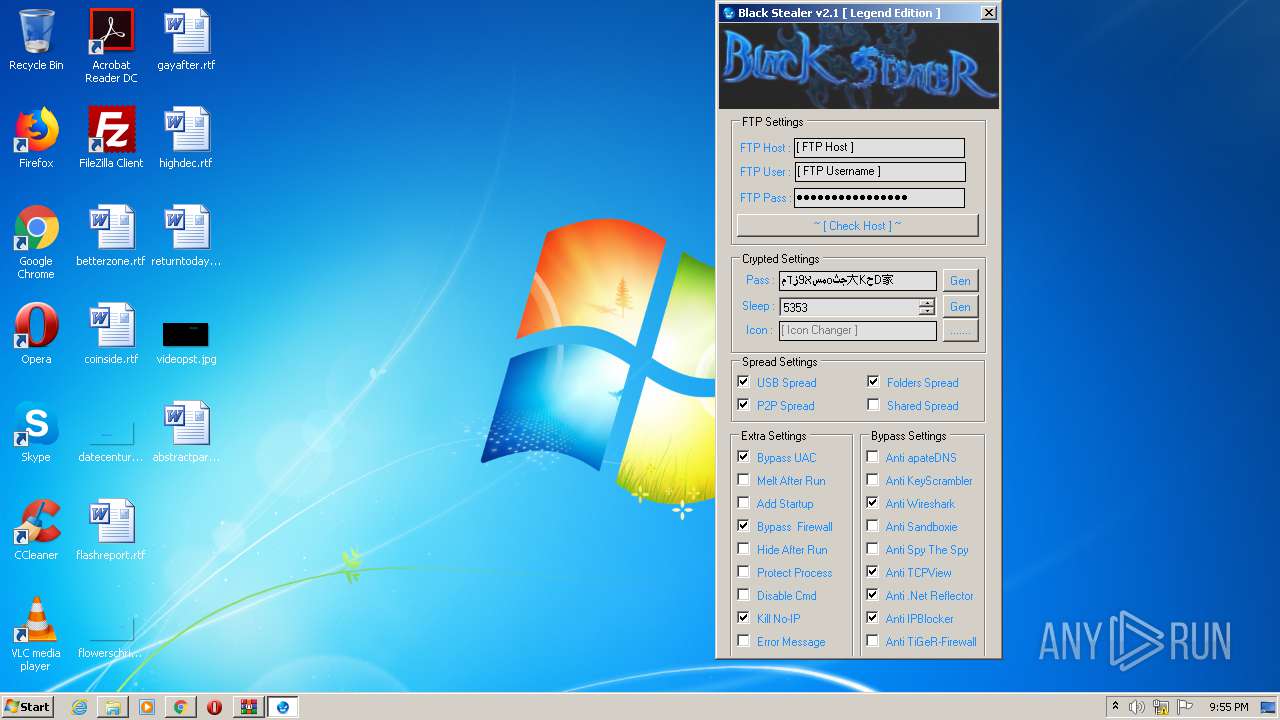This screenshot has height=720, width=1280.
Task: Open Windows Explorer folder in taskbar
Action: [x=113, y=707]
